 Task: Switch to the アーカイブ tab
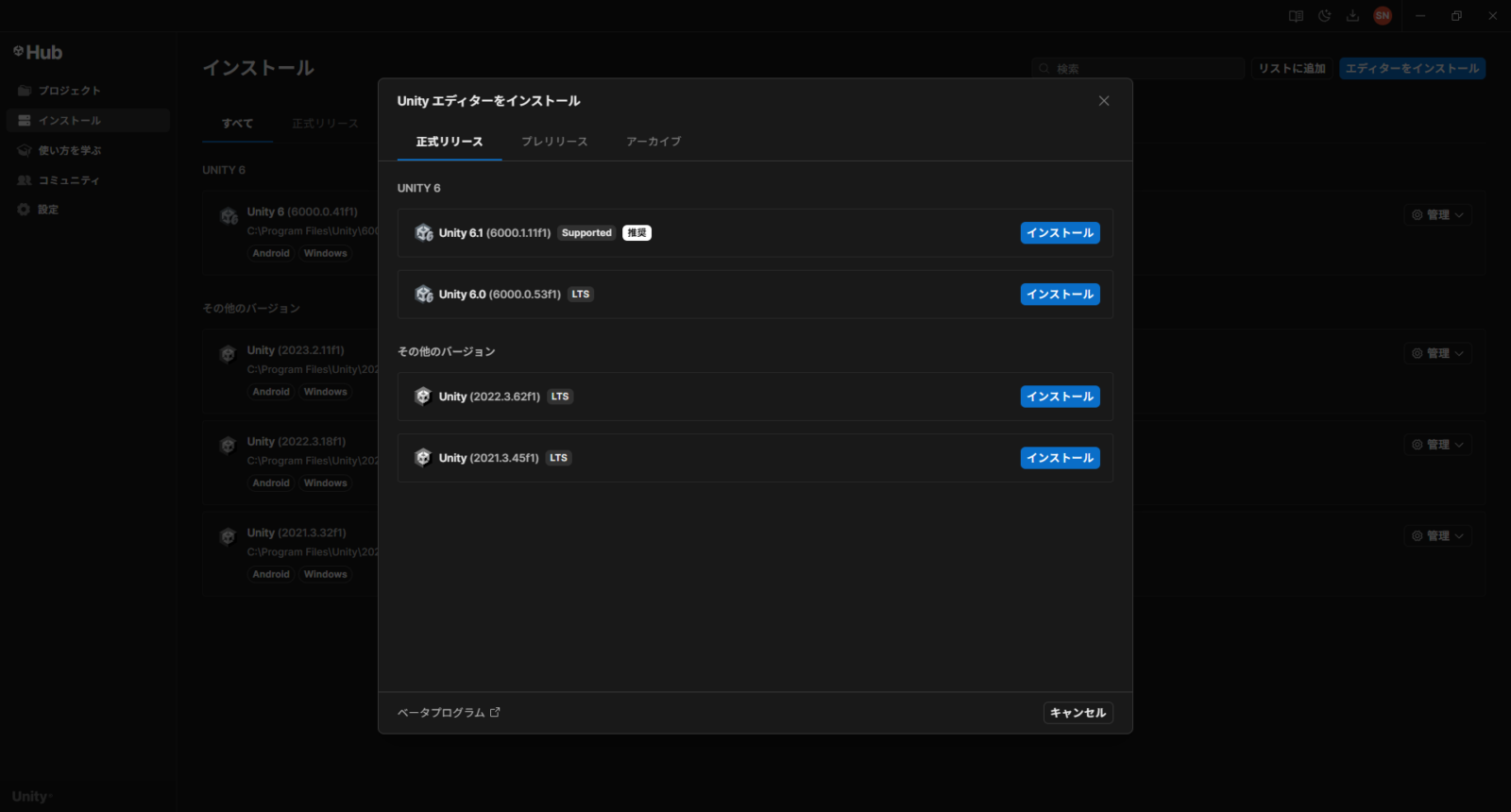(x=654, y=142)
